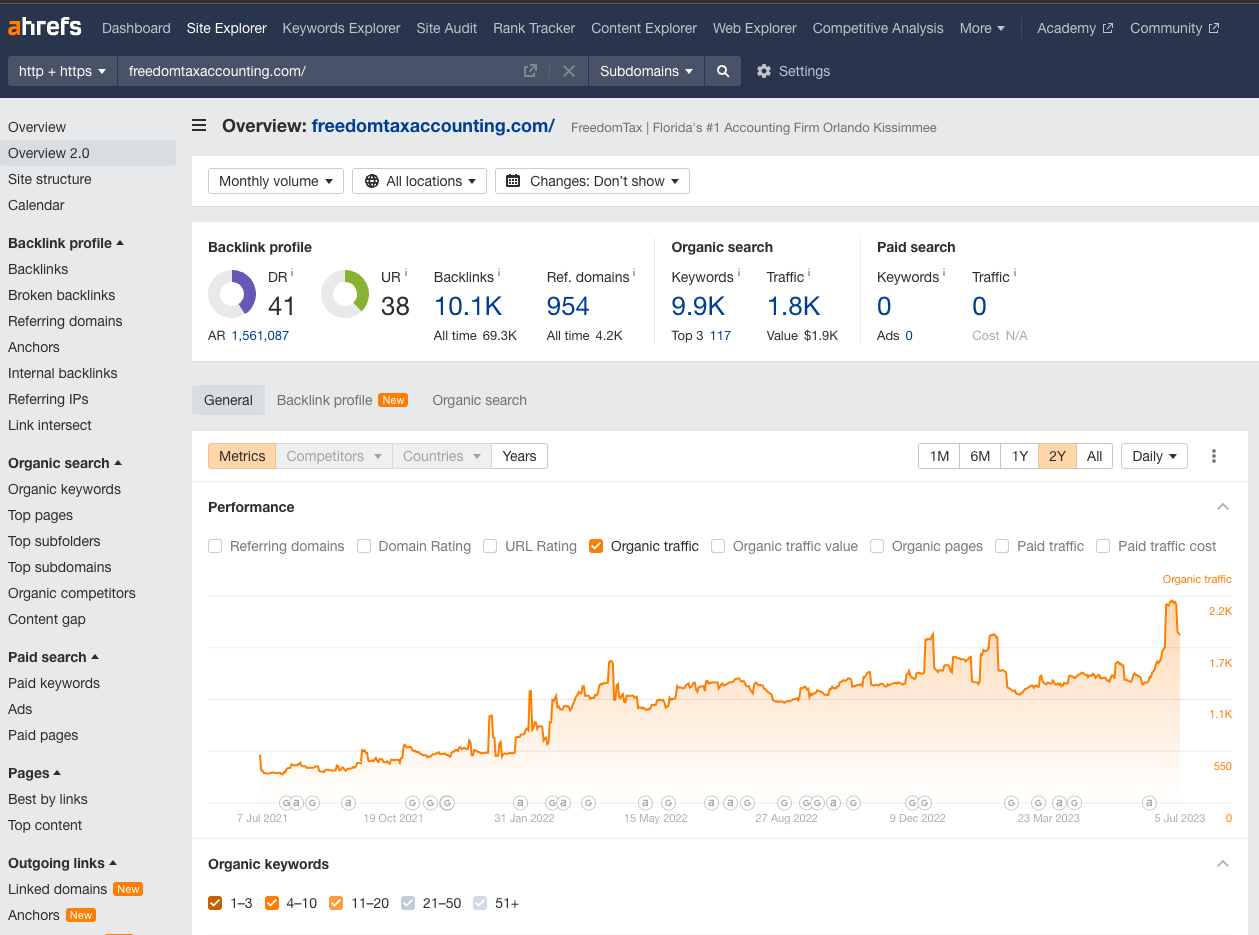
Task: Open URL in new tab icon in search bar
Action: 530,71
